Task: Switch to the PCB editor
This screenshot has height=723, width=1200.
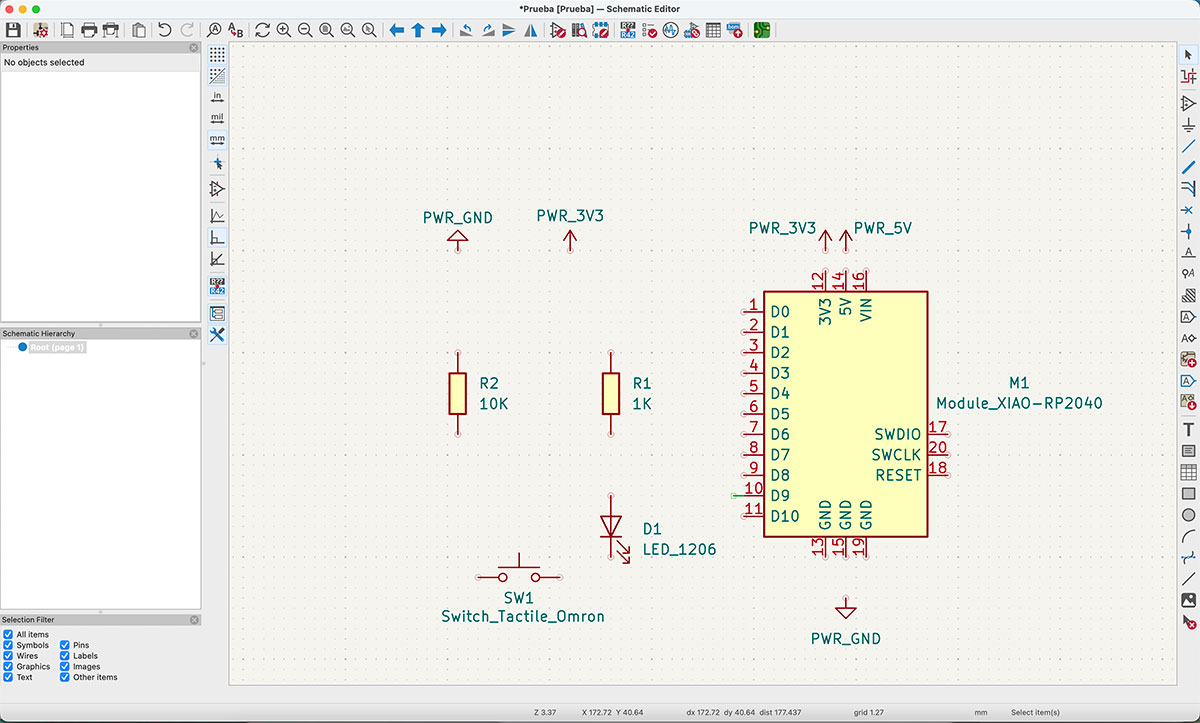Action: tap(761, 30)
